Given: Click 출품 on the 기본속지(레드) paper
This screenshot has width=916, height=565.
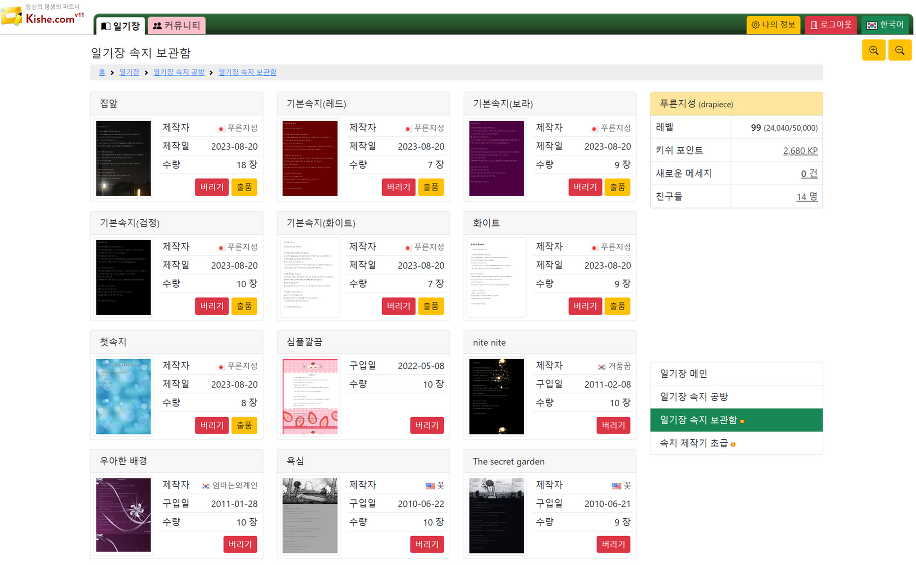Looking at the screenshot, I should click(430, 187).
